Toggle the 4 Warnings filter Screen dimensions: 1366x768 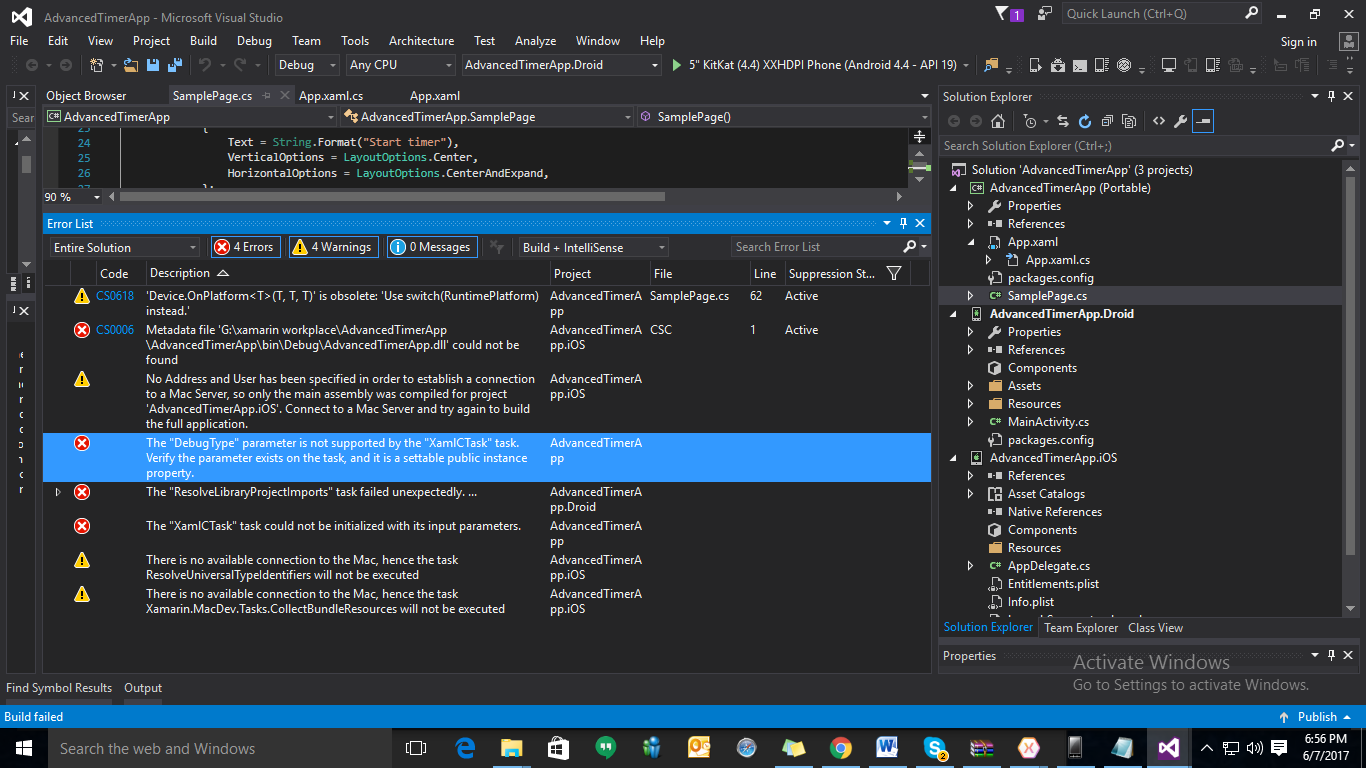(333, 247)
